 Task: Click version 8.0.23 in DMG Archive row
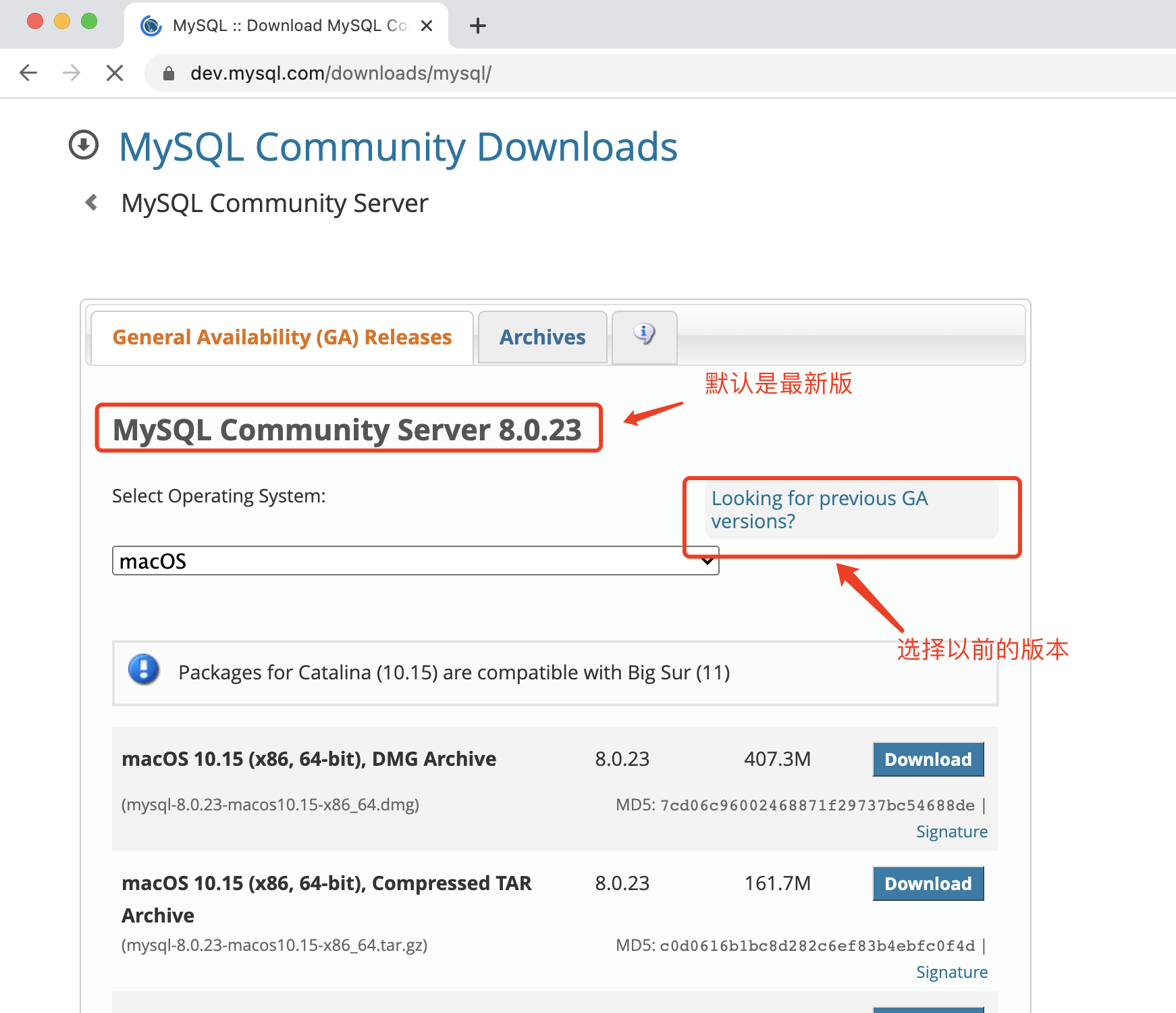(622, 759)
